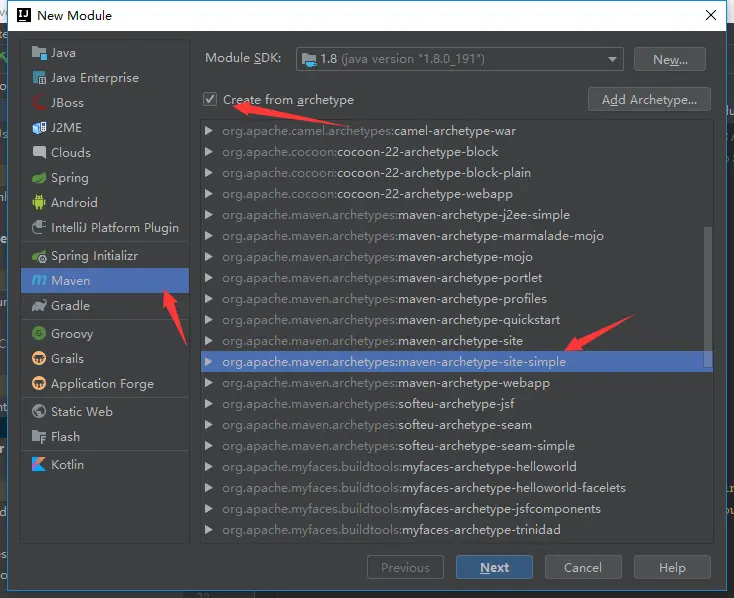Click the IntelliJ Platform Plugin icon
The width and height of the screenshot is (734, 598).
(39, 227)
